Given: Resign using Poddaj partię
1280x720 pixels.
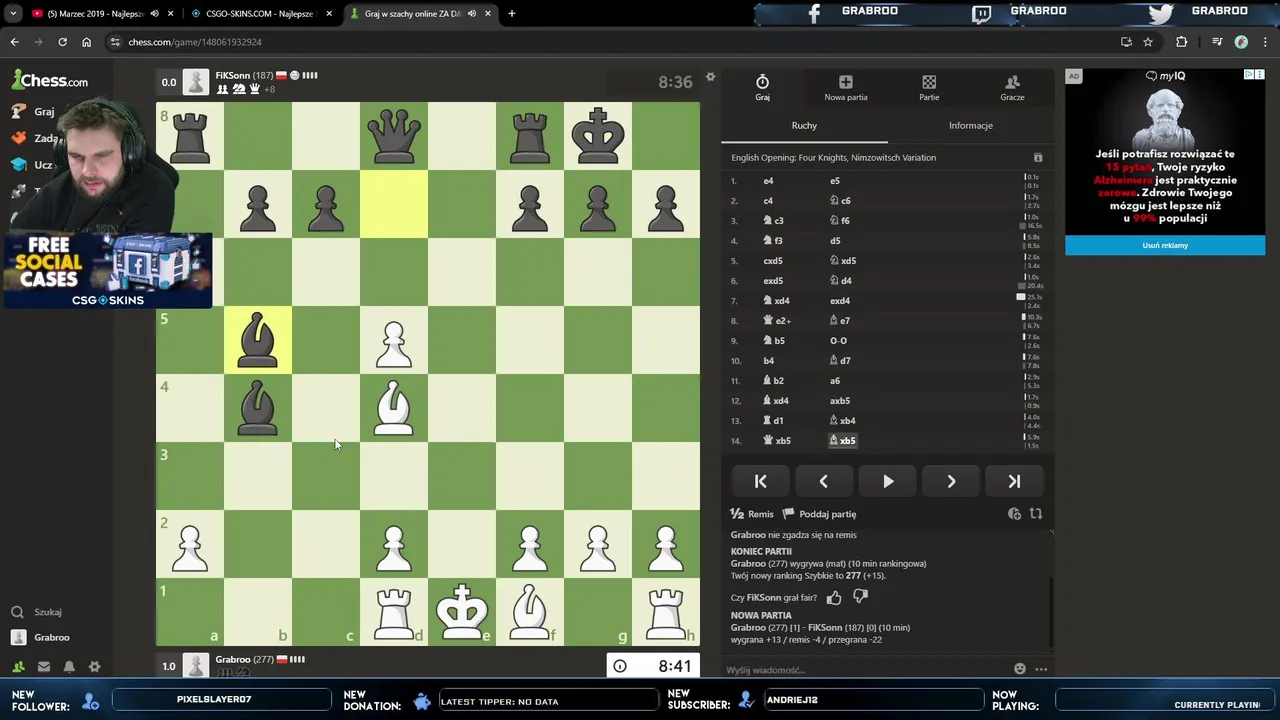Looking at the screenshot, I should tap(819, 514).
